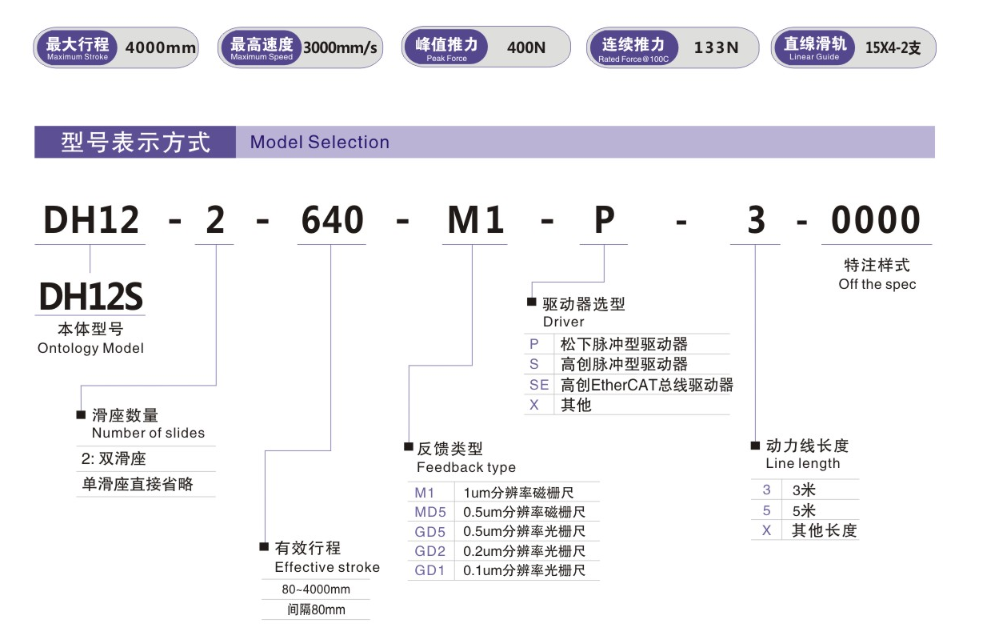986x624 pixels.
Task: Click the Ontology Model text
Action: (x=91, y=348)
